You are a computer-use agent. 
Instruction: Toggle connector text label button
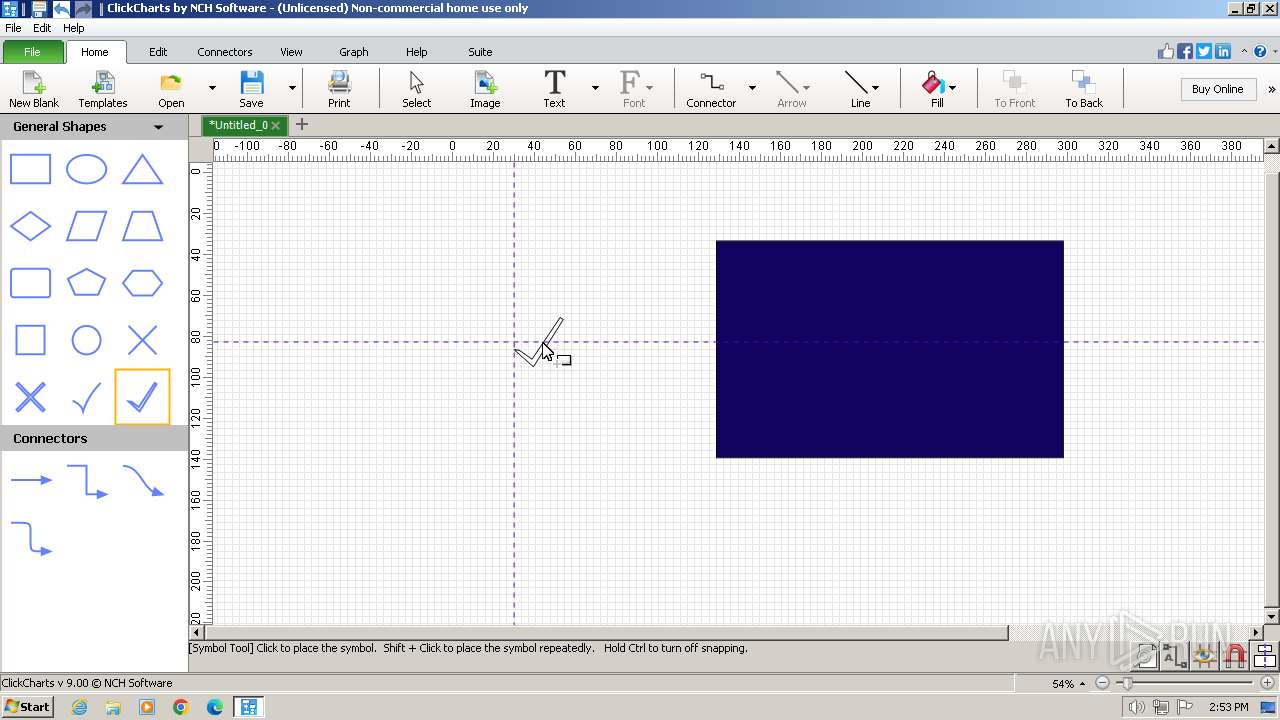(1175, 656)
